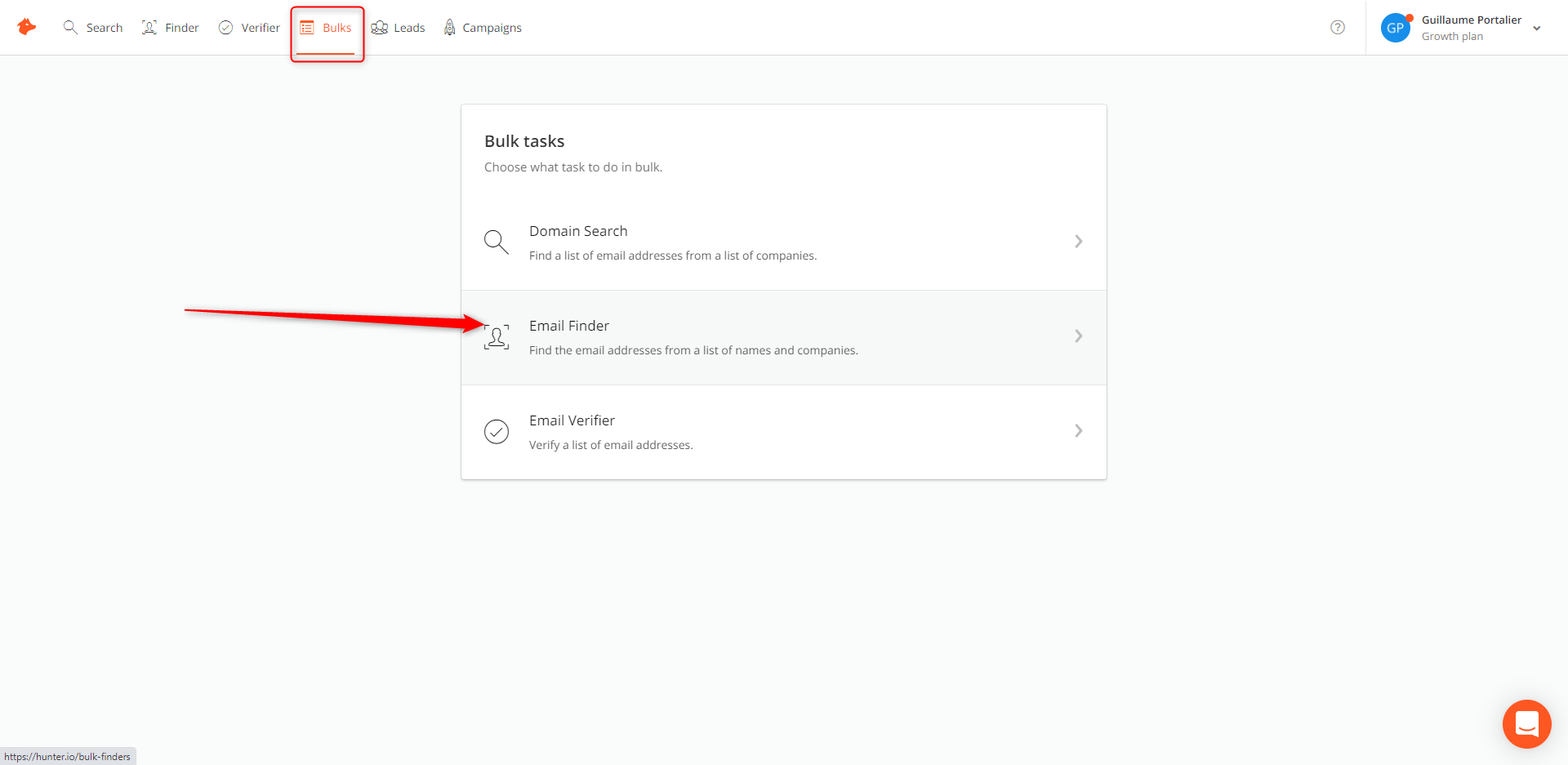The height and width of the screenshot is (765, 1568).
Task: Open the orange chat support widget
Action: [1527, 724]
